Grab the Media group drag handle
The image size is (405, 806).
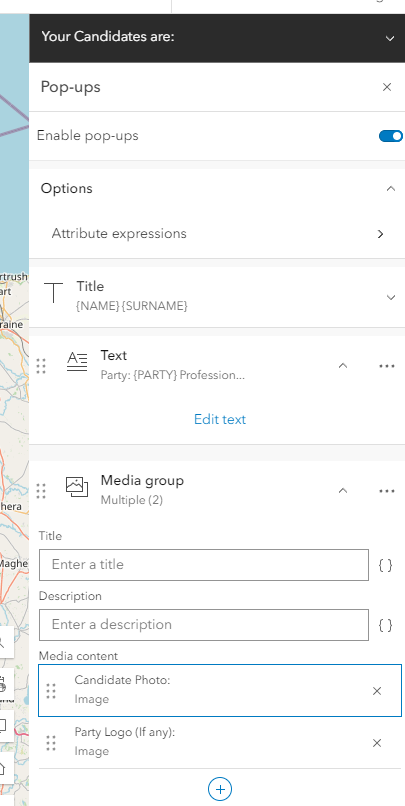42,491
